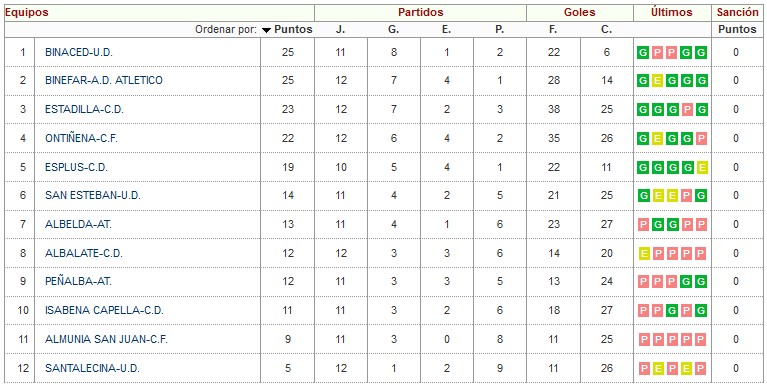This screenshot has height=390, width=767.
Task: Sort table by G. column header
Action: tap(394, 29)
